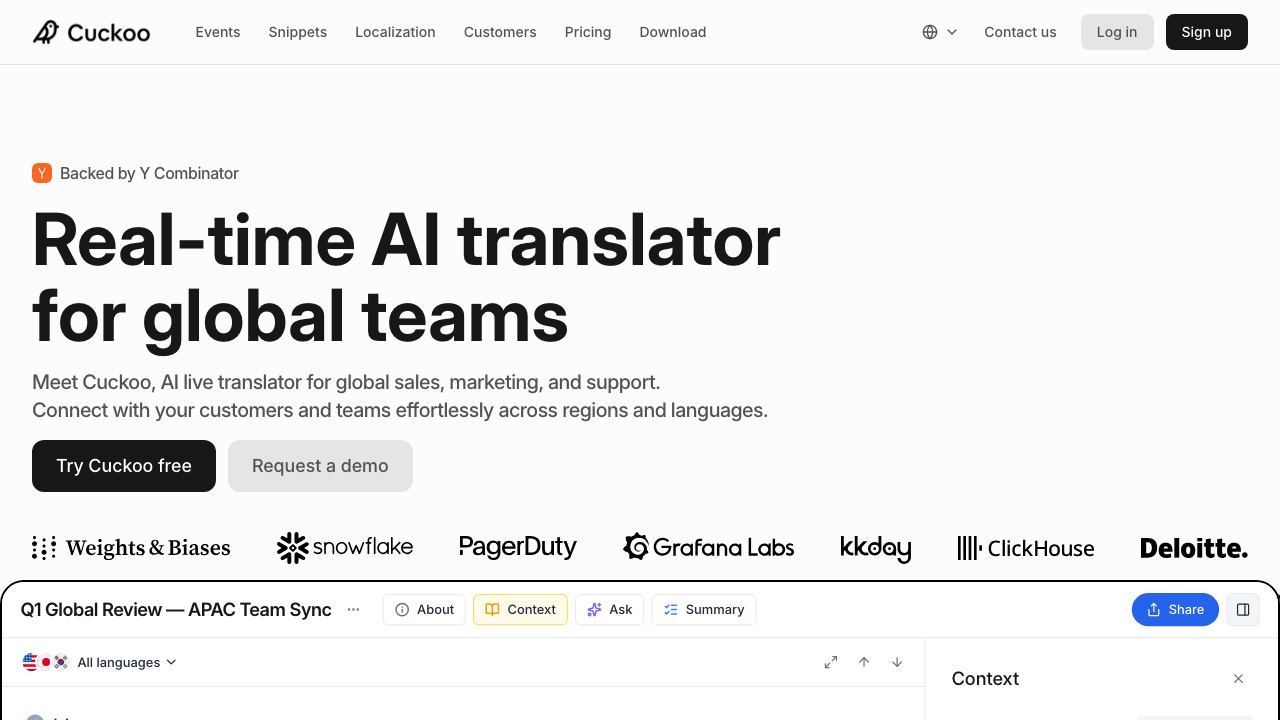The width and height of the screenshot is (1280, 720).
Task: Go to the Download page
Action: [673, 32]
